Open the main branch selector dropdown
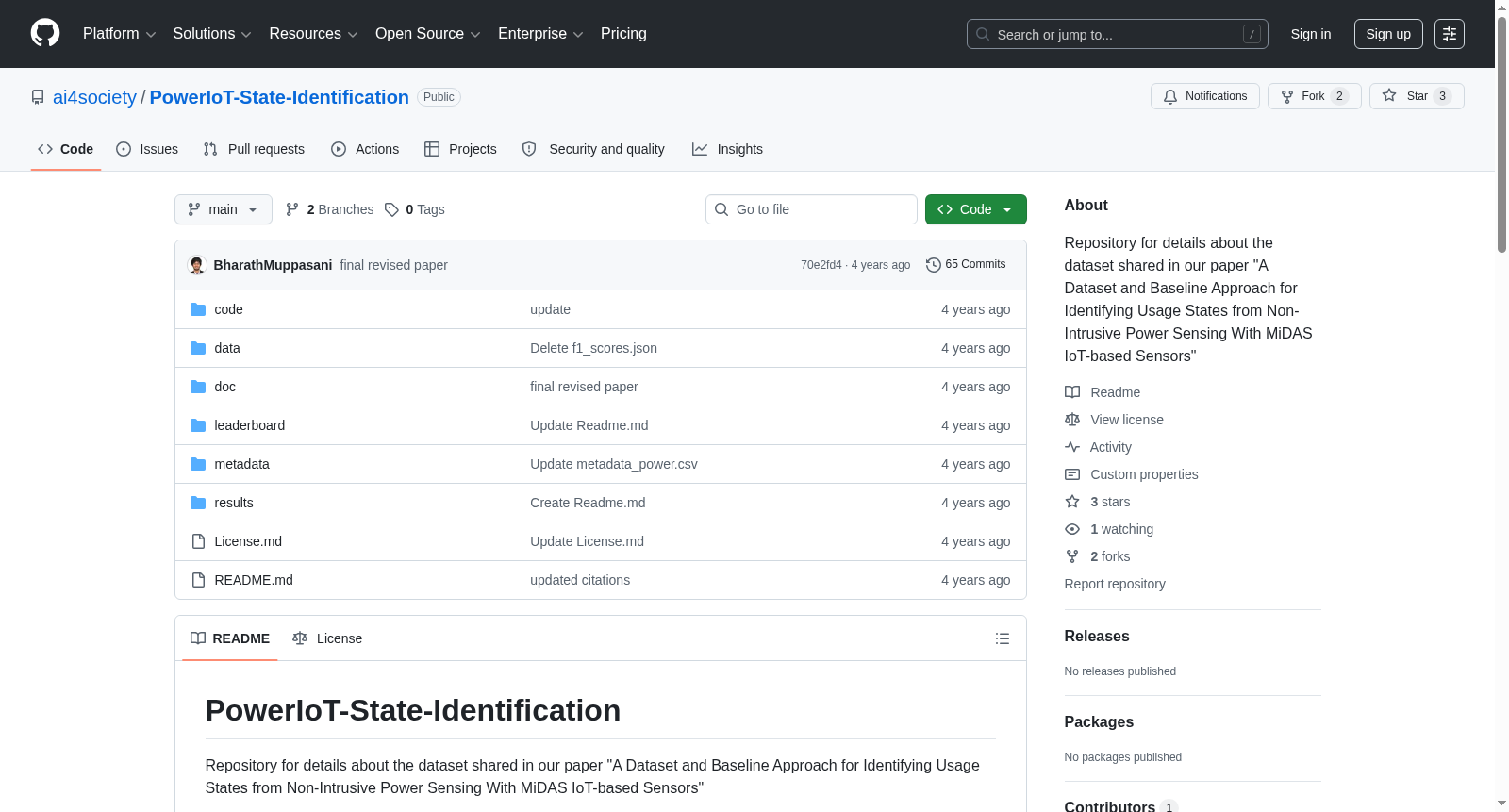Viewport: 1509px width, 812px height. (x=224, y=209)
